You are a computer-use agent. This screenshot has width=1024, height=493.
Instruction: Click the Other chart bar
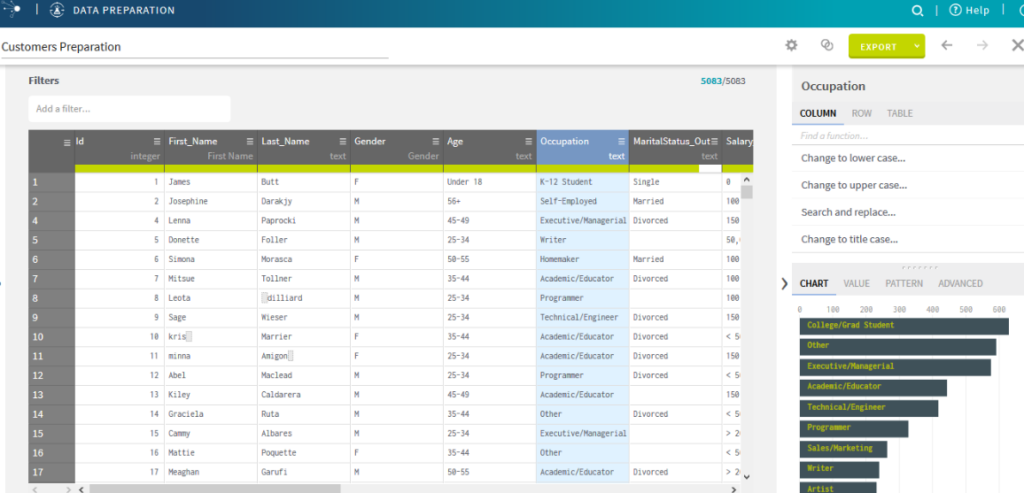(x=898, y=345)
